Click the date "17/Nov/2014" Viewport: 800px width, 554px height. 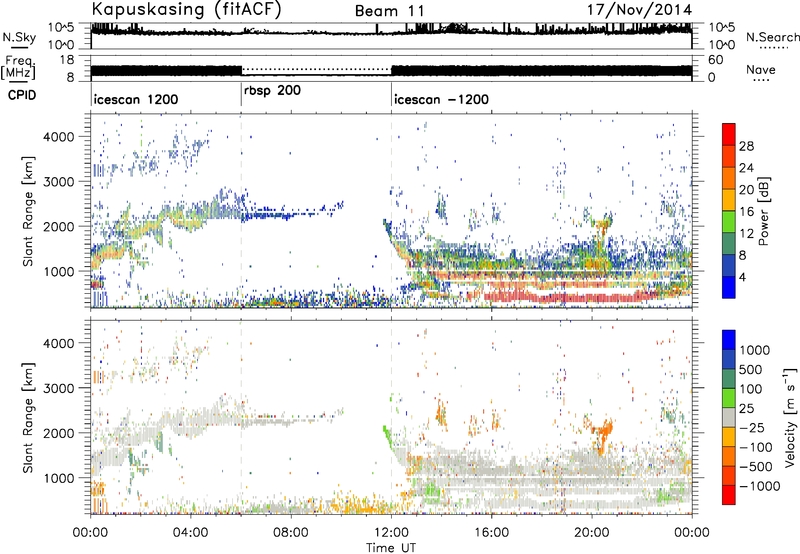click(x=639, y=10)
